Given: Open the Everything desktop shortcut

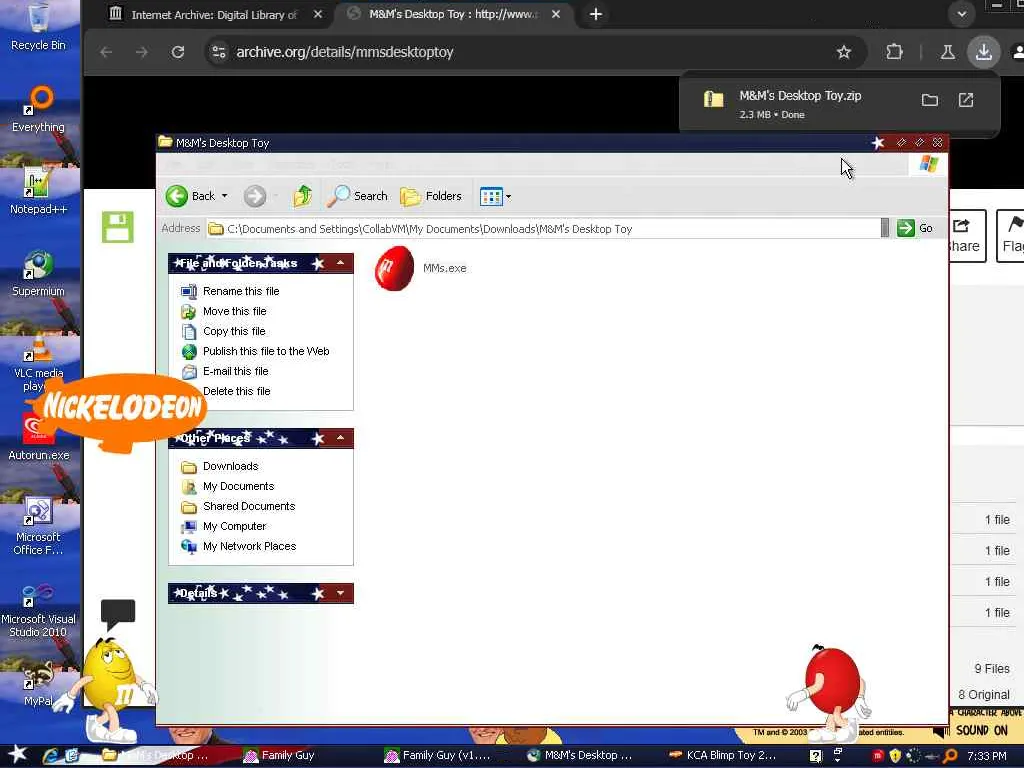Looking at the screenshot, I should click(39, 109).
